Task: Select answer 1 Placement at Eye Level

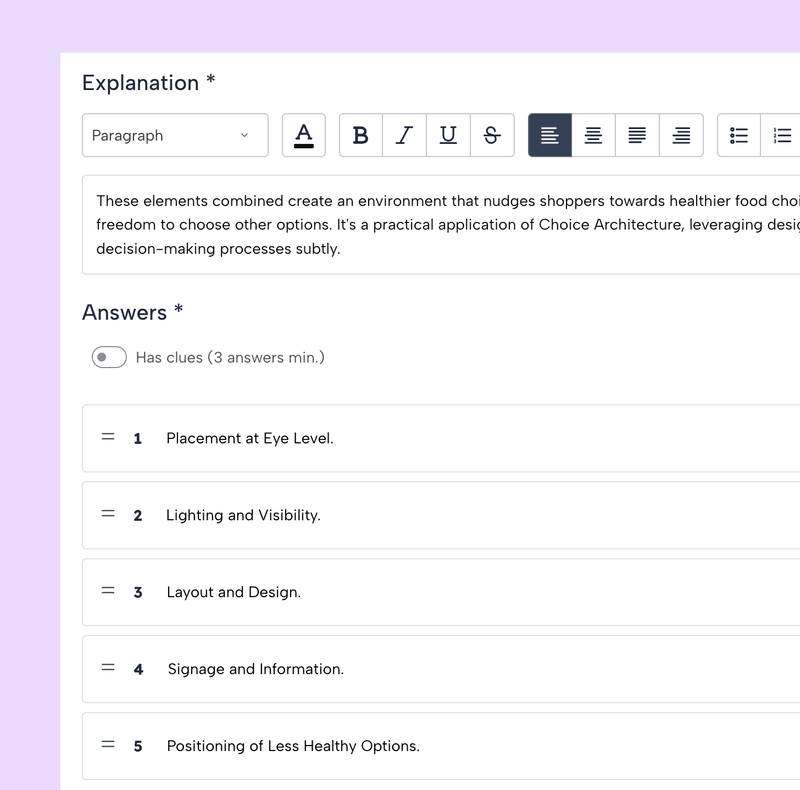Action: [250, 438]
